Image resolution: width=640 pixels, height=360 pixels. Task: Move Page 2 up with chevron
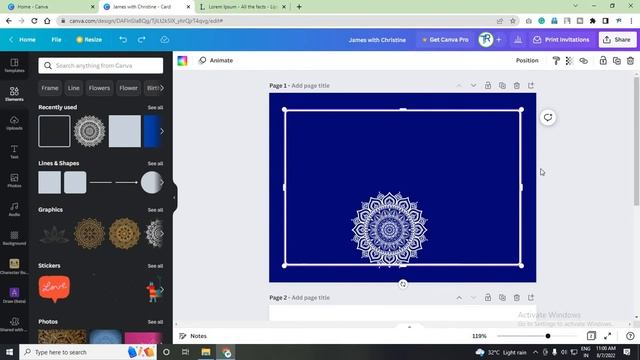click(x=459, y=298)
